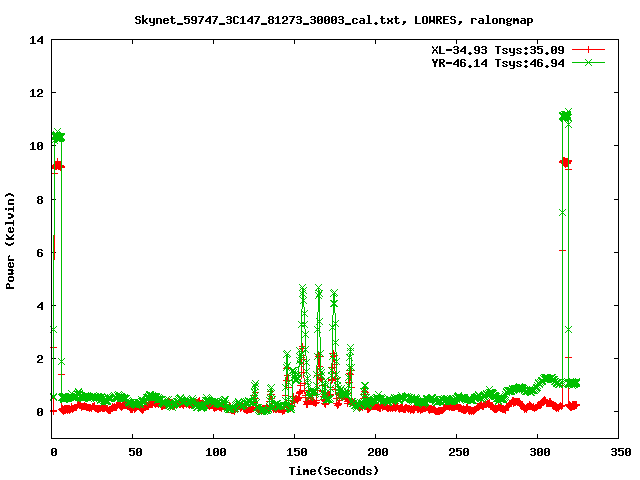Click the 14 tick label on y-axis

[x=36, y=40]
